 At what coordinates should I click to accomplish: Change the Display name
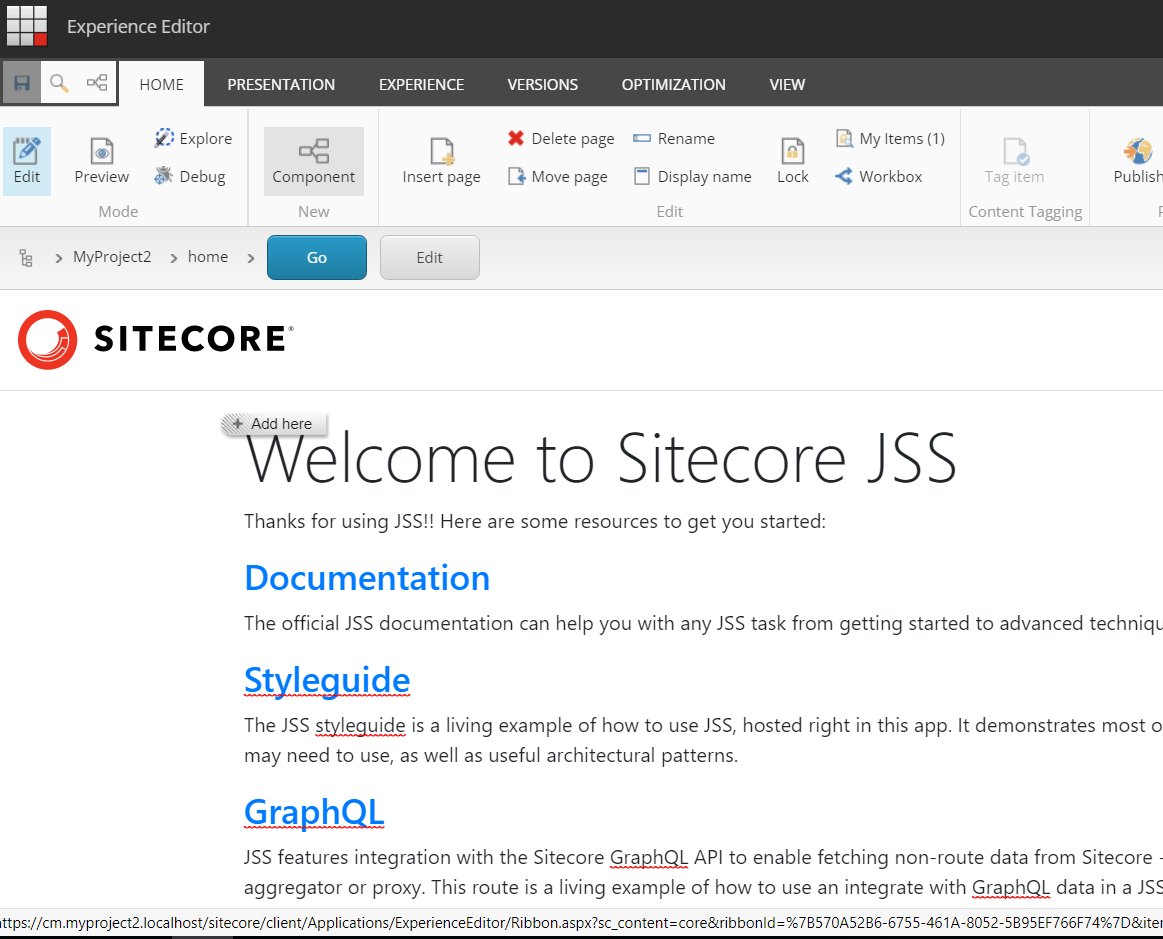coord(692,176)
